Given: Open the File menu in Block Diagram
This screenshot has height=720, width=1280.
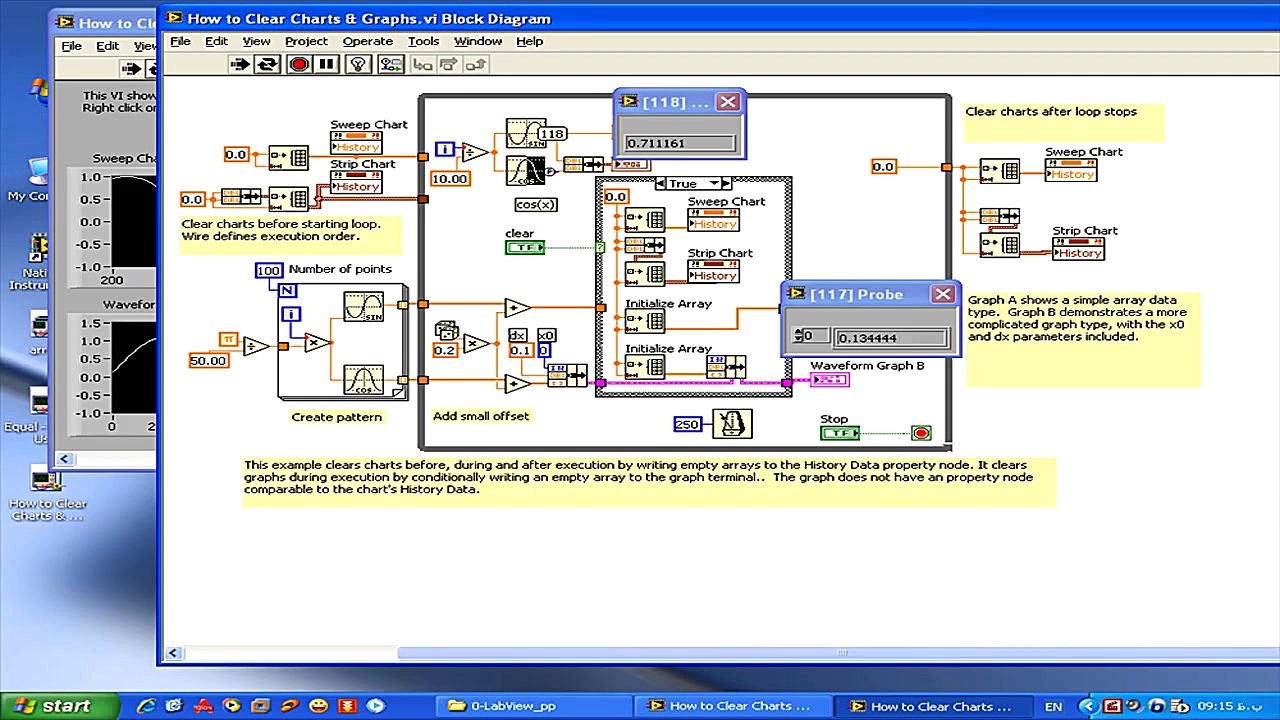Looking at the screenshot, I should [x=180, y=41].
